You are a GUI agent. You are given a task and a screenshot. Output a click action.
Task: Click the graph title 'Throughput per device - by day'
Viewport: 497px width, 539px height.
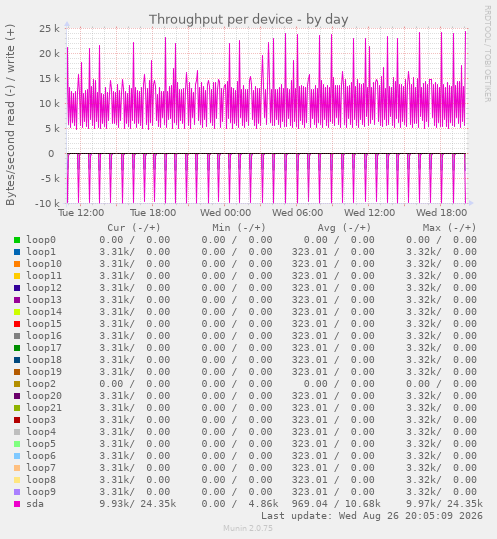coord(248,20)
